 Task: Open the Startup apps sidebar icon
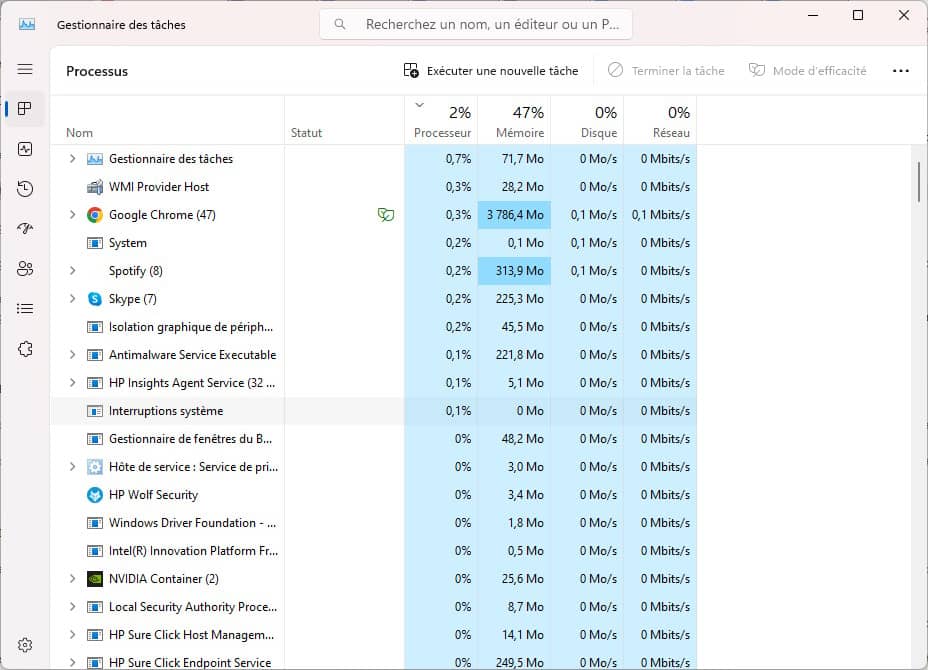tap(25, 228)
